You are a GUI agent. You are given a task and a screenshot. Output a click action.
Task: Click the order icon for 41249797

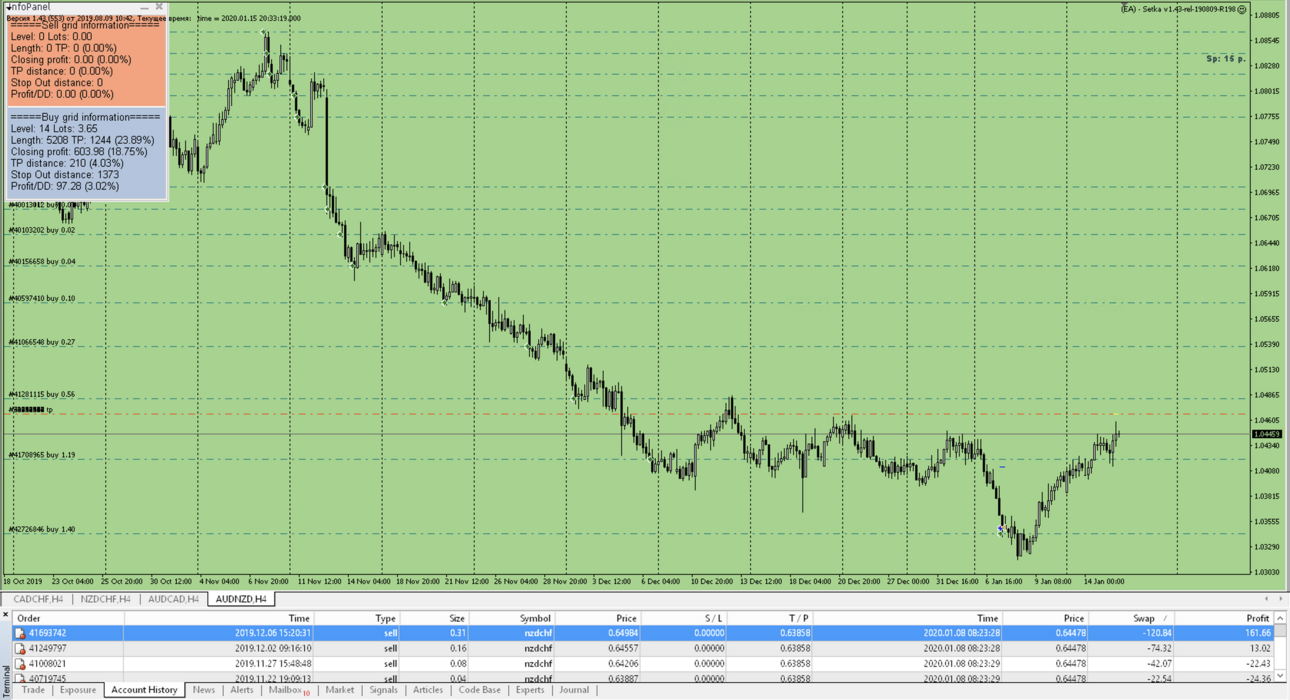click(x=20, y=648)
